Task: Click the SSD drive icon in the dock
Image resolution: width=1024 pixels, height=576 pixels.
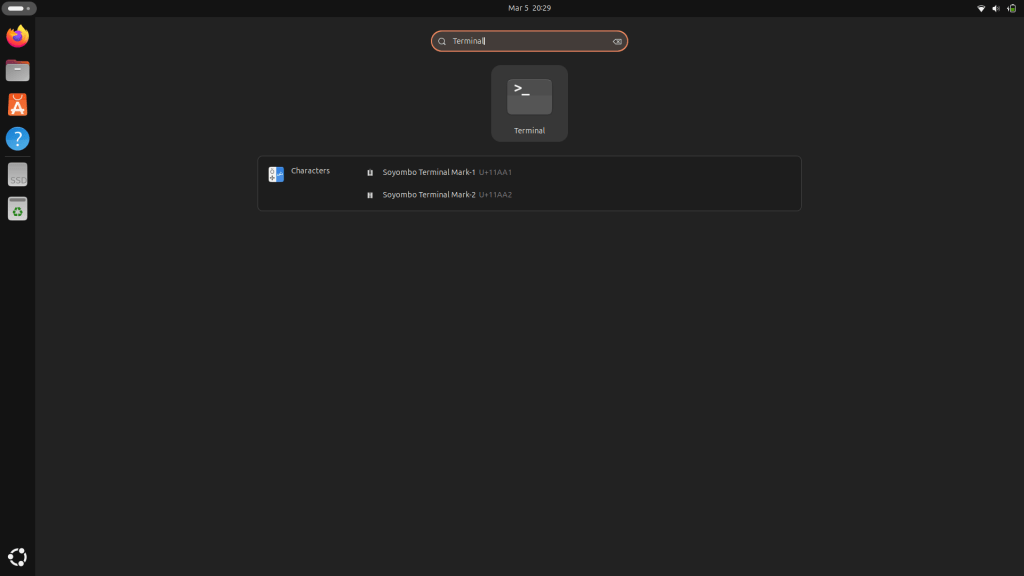Action: [x=17, y=175]
